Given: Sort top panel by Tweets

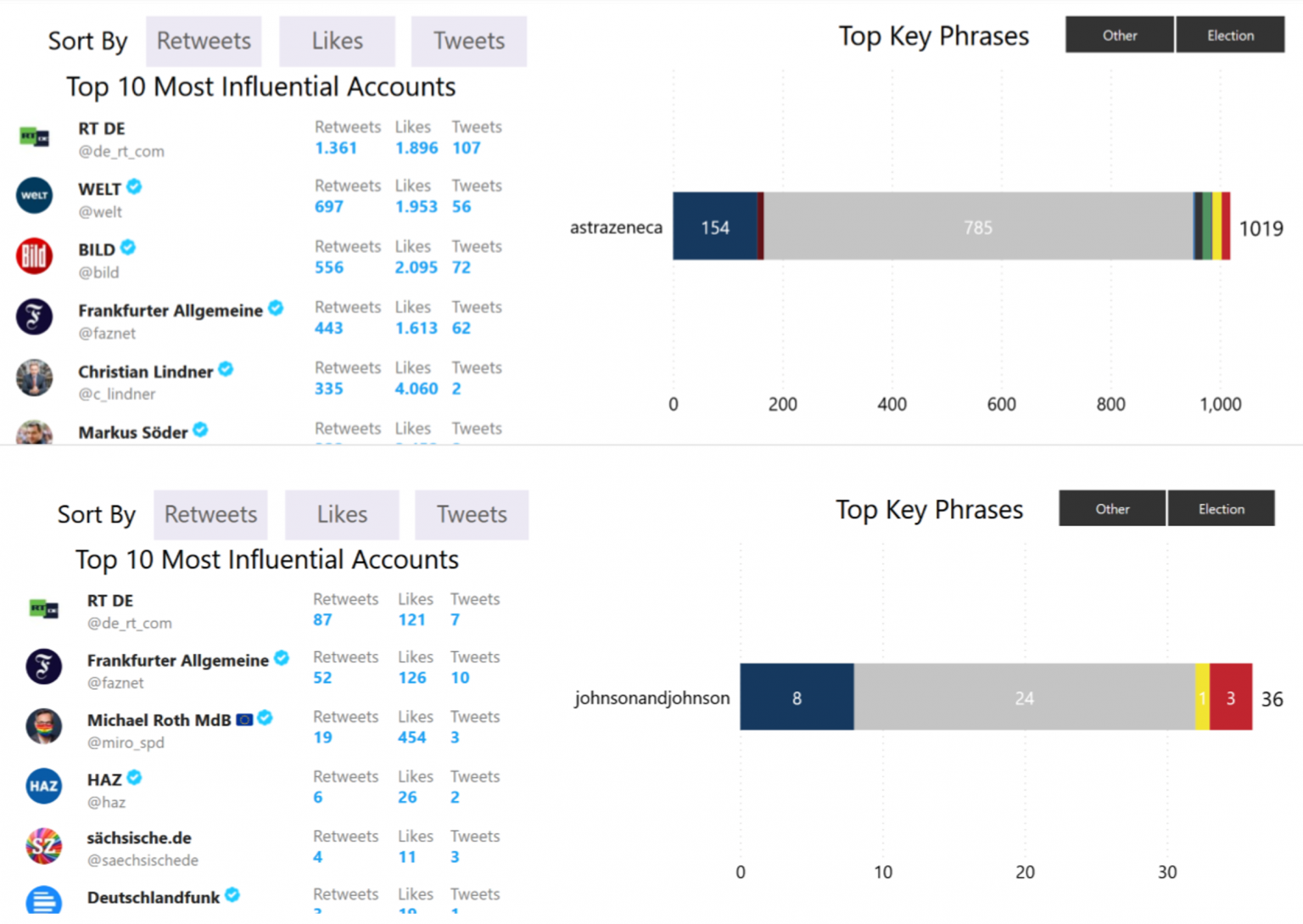Looking at the screenshot, I should point(469,41).
